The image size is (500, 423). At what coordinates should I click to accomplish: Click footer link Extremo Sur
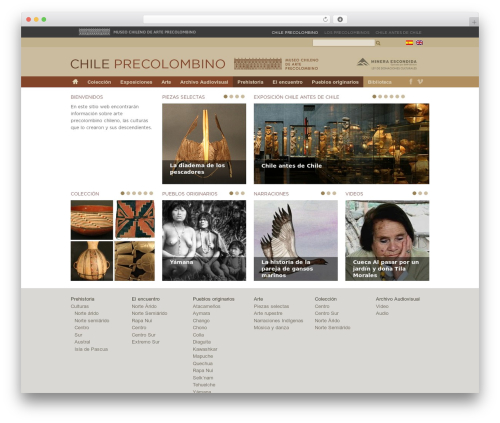click(x=145, y=342)
